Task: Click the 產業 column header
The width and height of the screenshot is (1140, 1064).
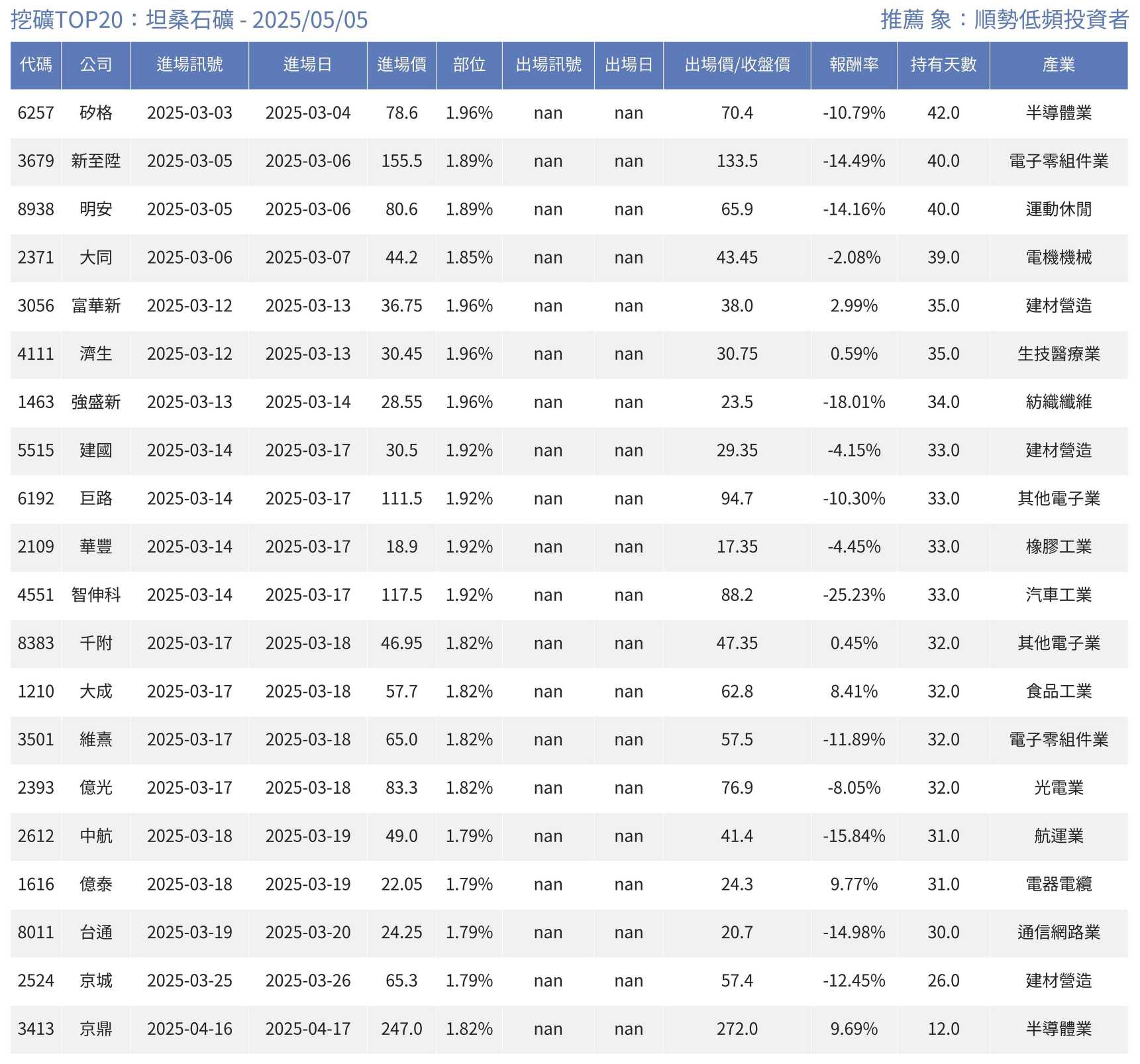Action: [1059, 65]
